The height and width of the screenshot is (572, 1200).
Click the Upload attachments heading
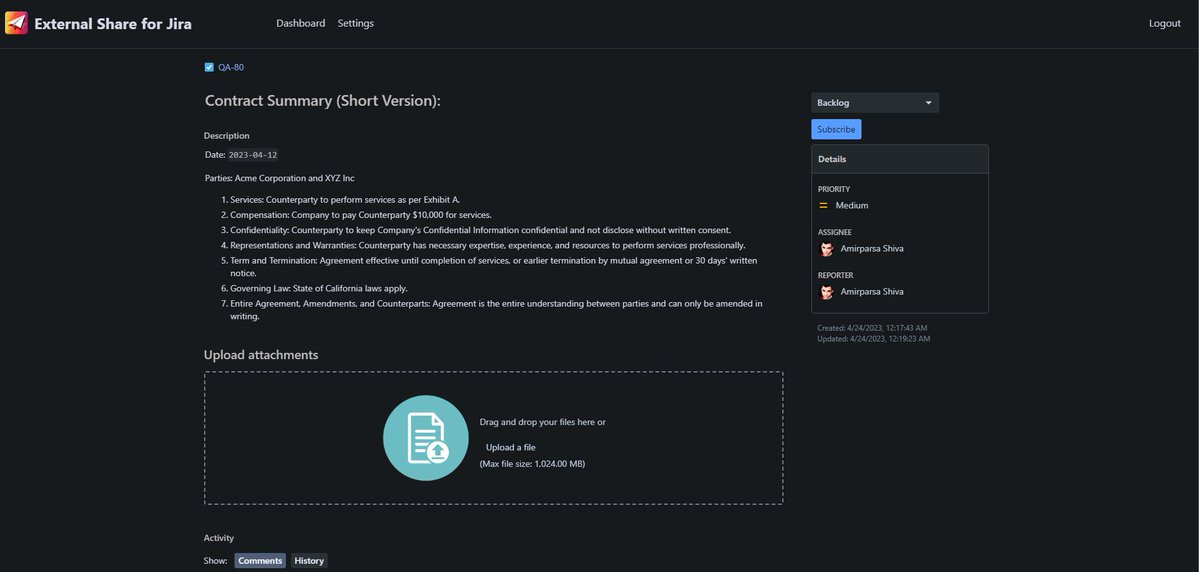pos(261,355)
